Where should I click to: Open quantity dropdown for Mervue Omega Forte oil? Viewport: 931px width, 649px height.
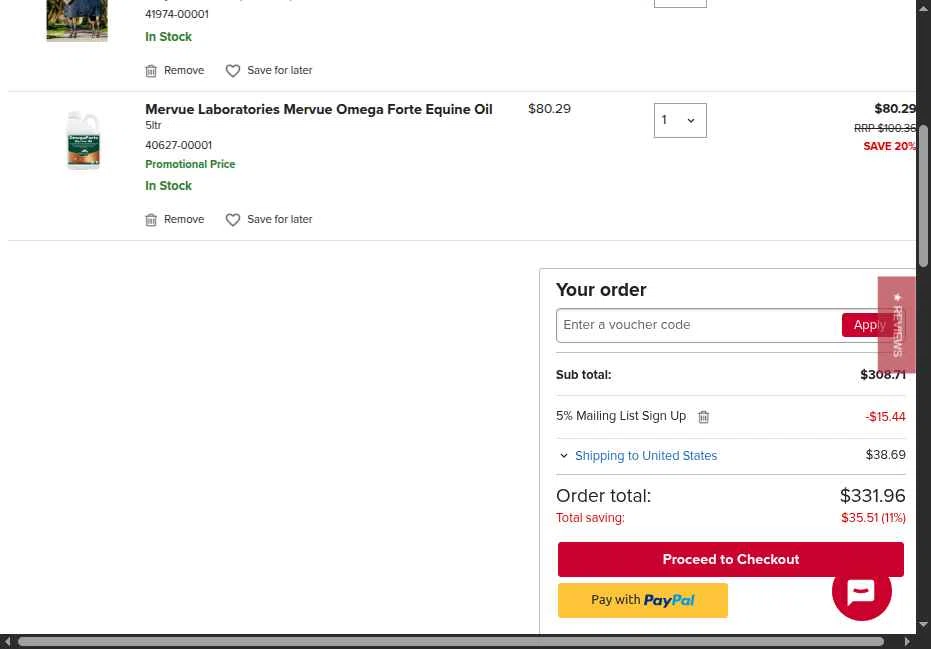(680, 121)
